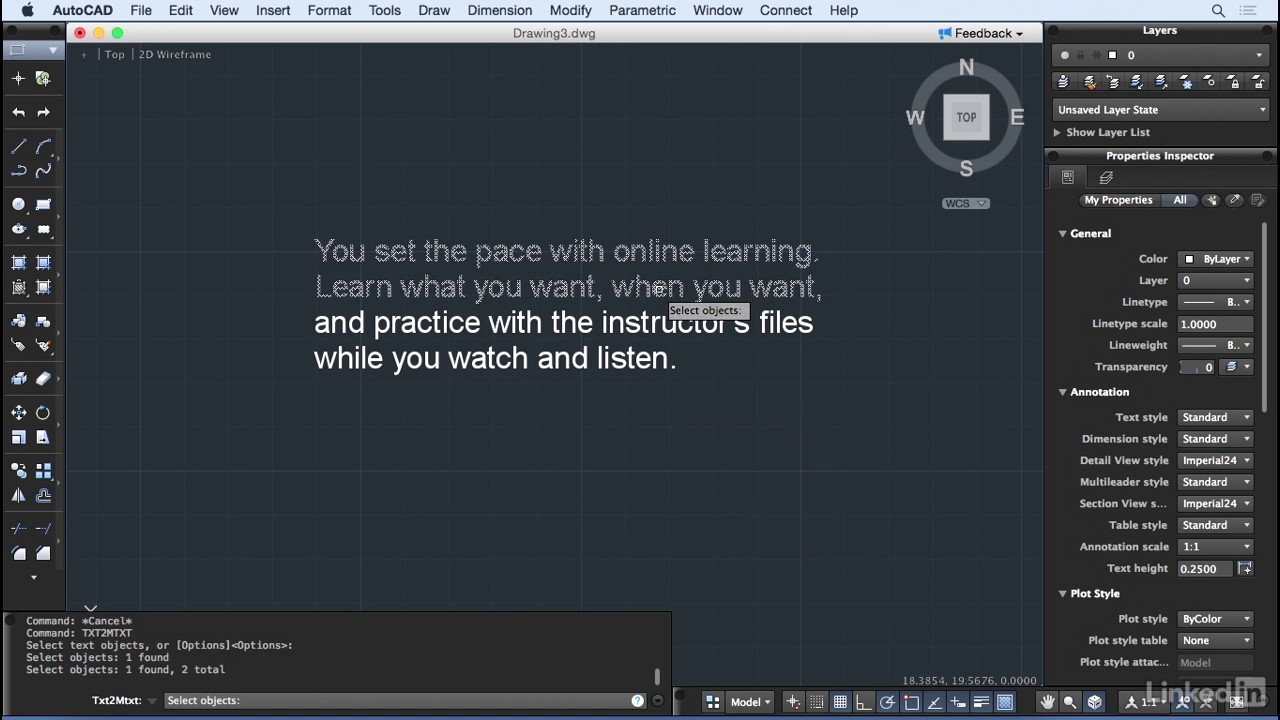The image size is (1280, 720).
Task: Open the Plot style ByColor dropdown
Action: [x=1215, y=619]
